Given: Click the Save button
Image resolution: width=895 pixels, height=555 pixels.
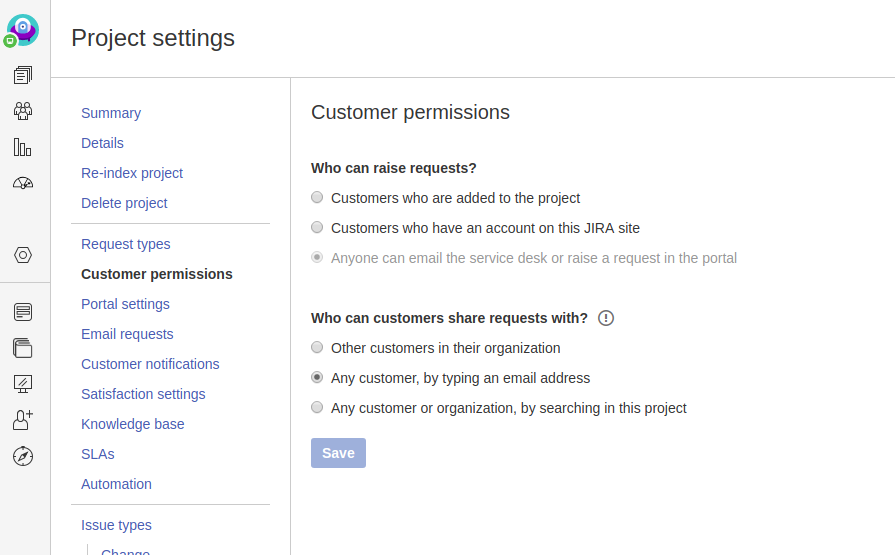Looking at the screenshot, I should (338, 453).
